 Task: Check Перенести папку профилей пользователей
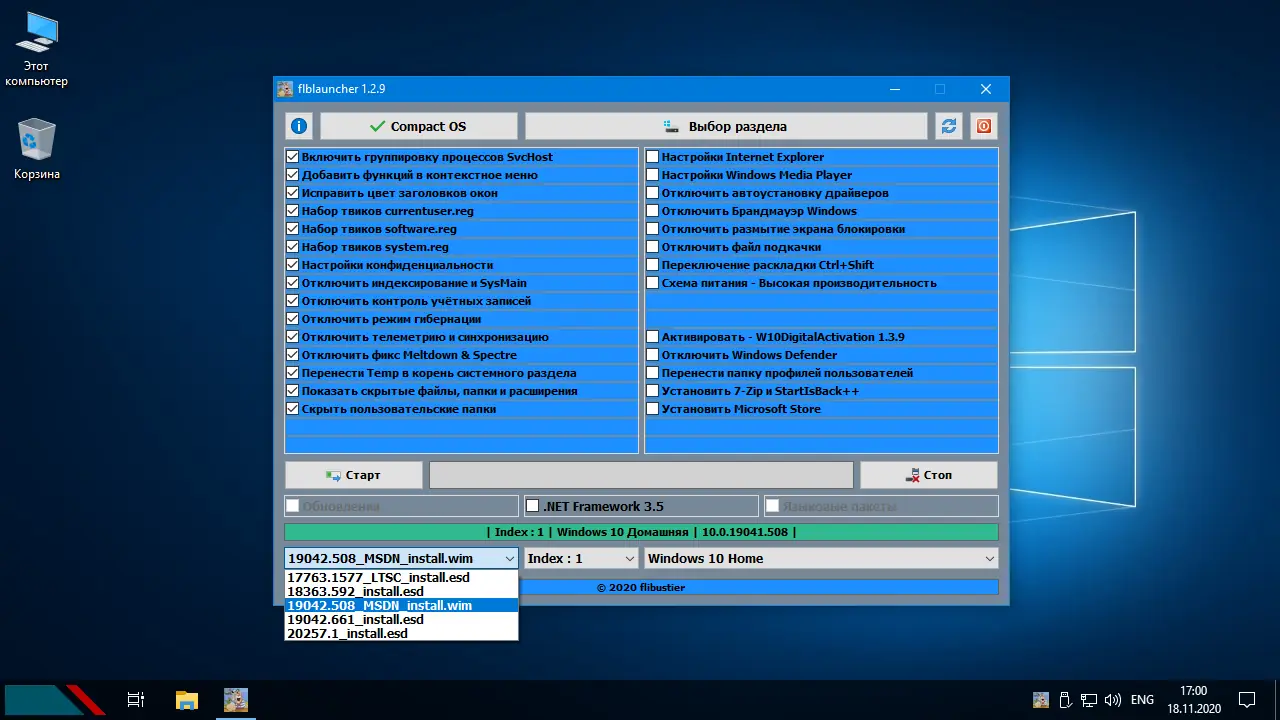pos(653,373)
